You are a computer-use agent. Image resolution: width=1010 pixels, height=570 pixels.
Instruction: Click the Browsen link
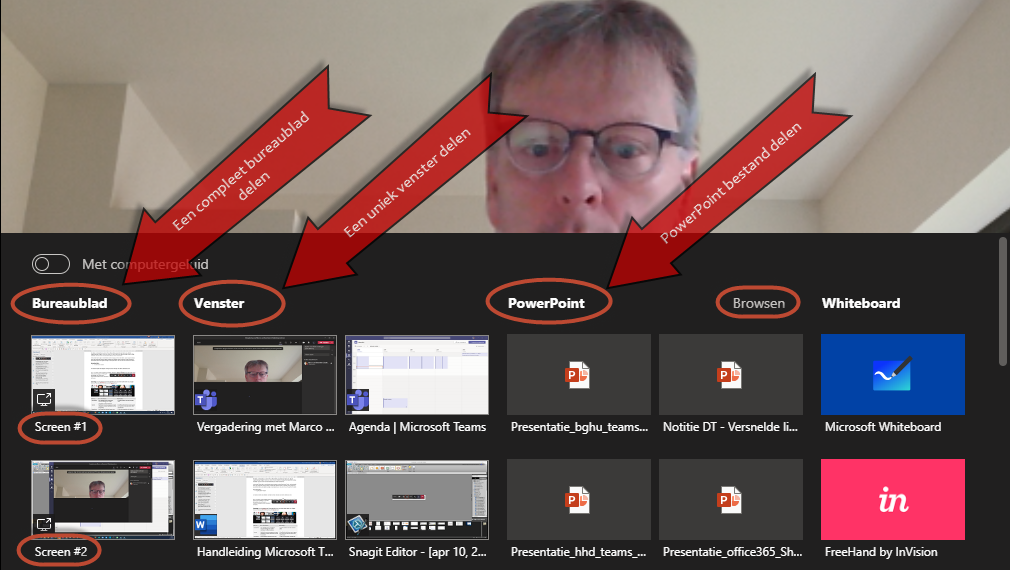759,303
